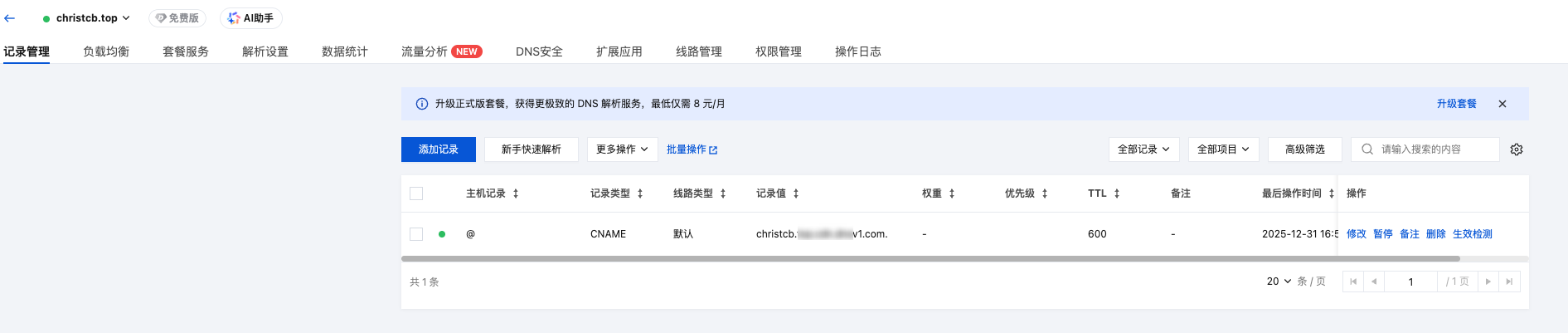Sort by TTL column
Image resolution: width=1568 pixels, height=333 pixels.
pyautogui.click(x=1117, y=193)
